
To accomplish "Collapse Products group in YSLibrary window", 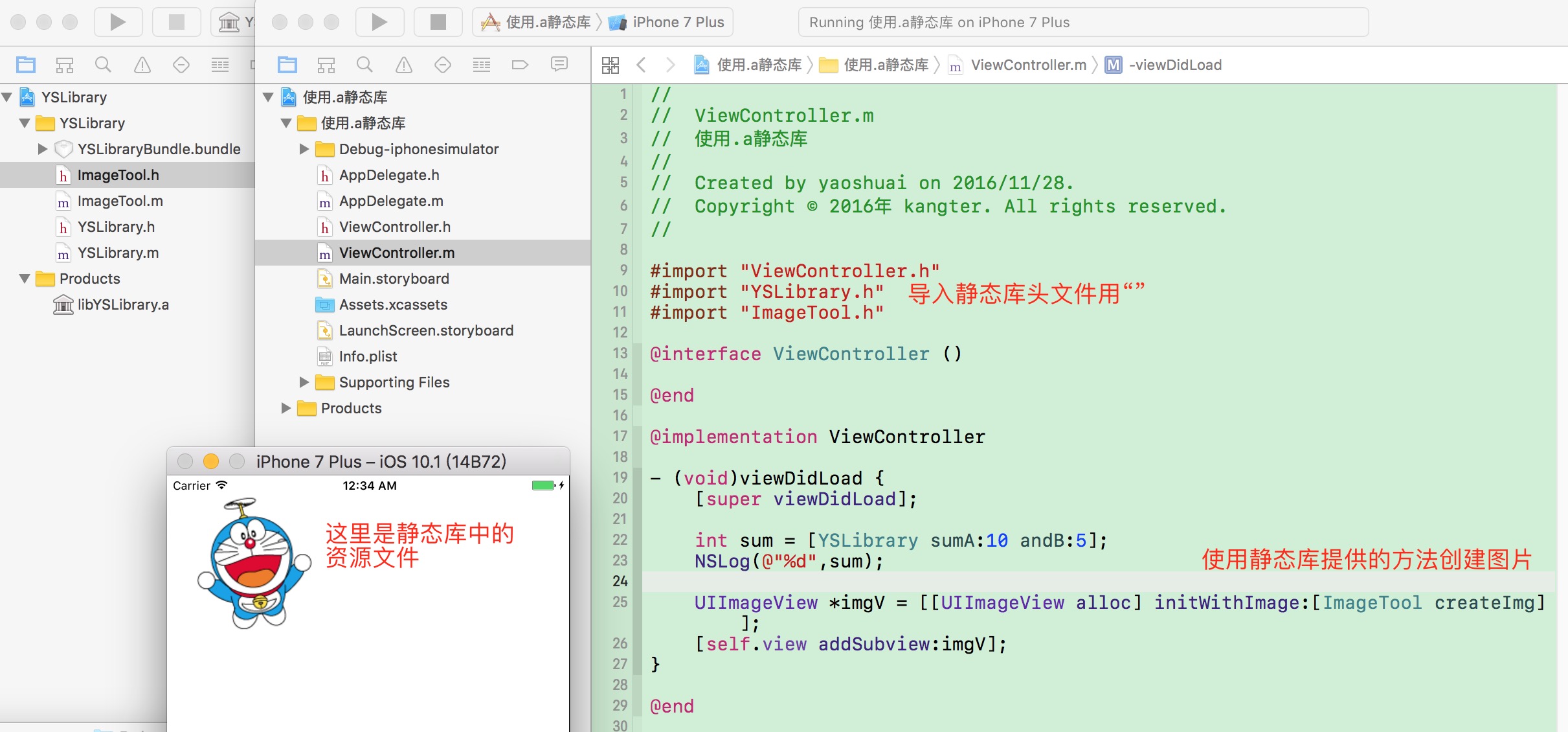I will point(25,279).
